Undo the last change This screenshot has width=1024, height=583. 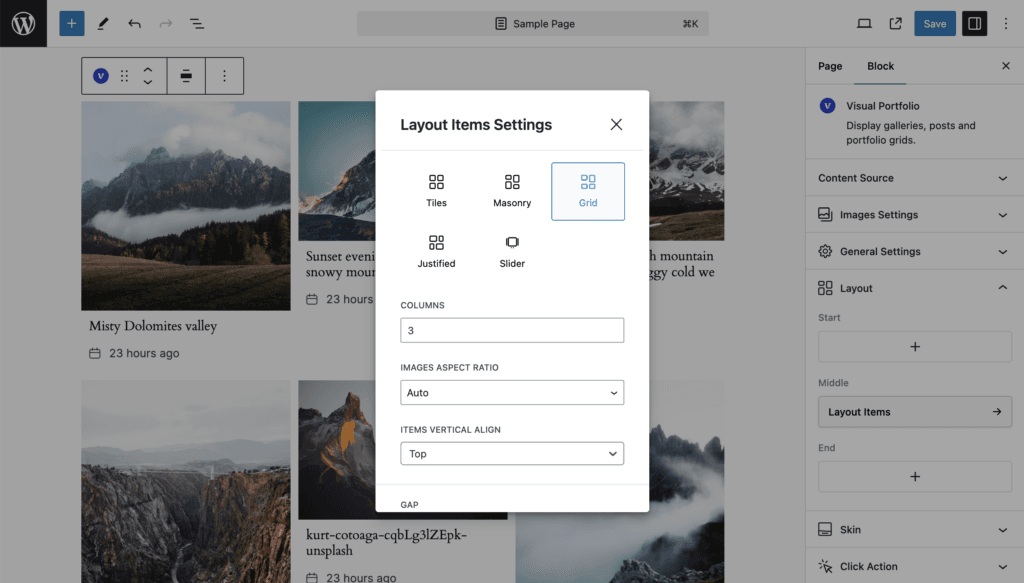[135, 24]
